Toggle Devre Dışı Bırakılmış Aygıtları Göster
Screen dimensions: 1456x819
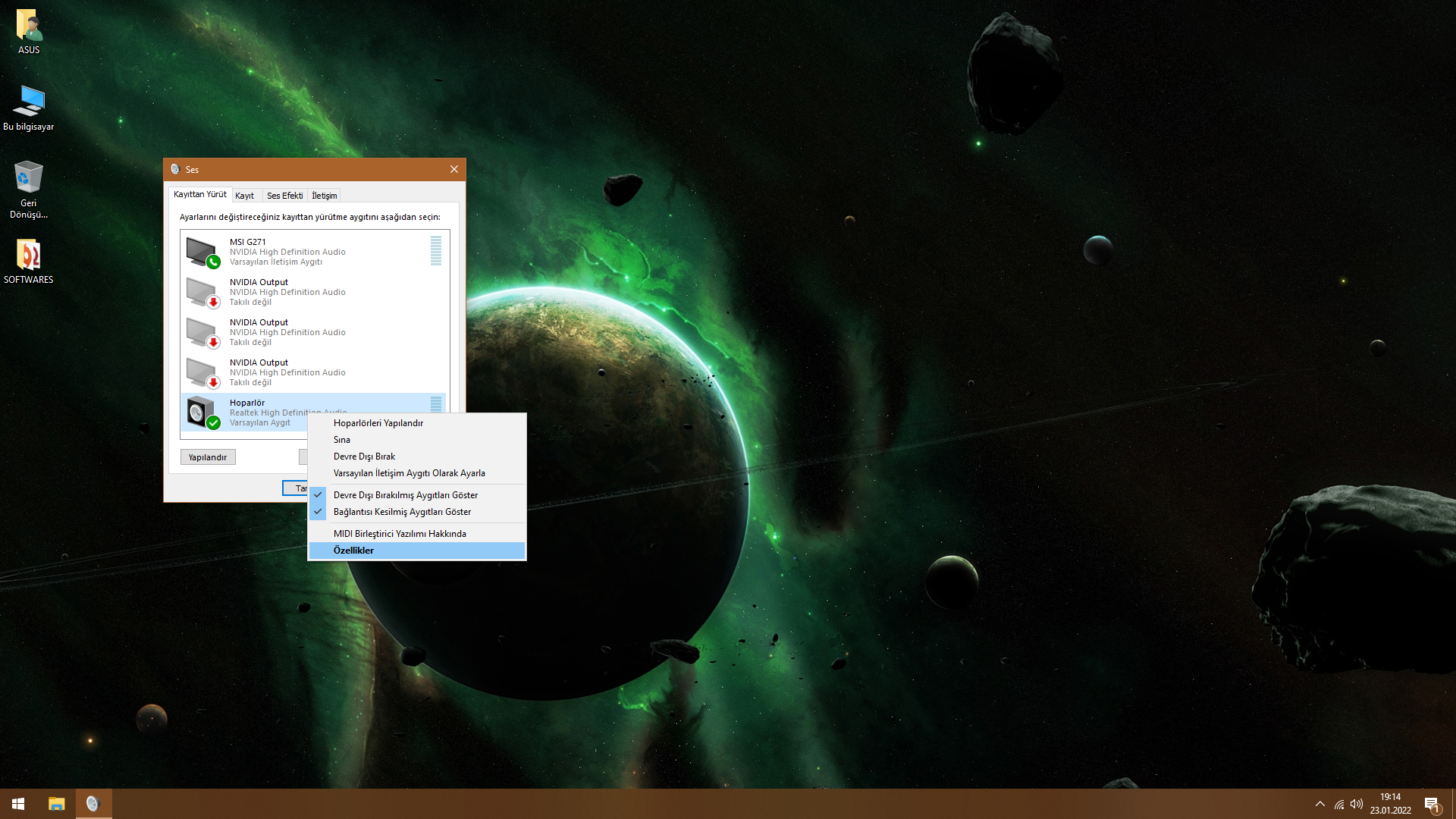pyautogui.click(x=405, y=495)
